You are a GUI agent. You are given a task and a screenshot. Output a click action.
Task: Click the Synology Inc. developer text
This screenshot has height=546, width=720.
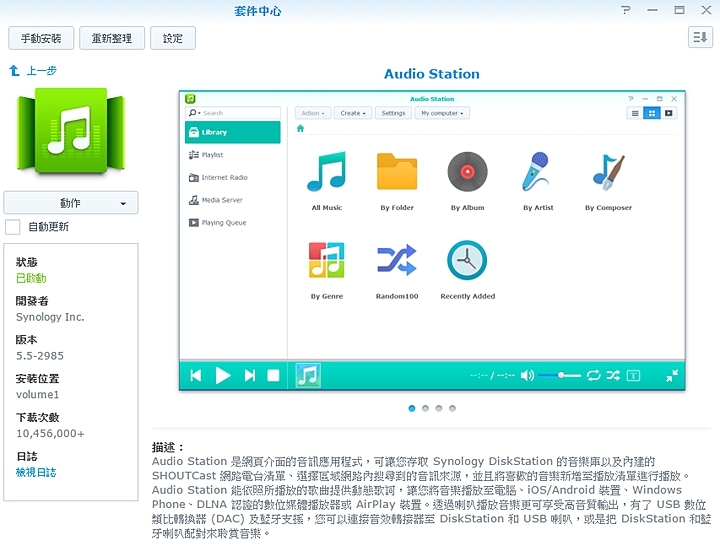(x=50, y=317)
